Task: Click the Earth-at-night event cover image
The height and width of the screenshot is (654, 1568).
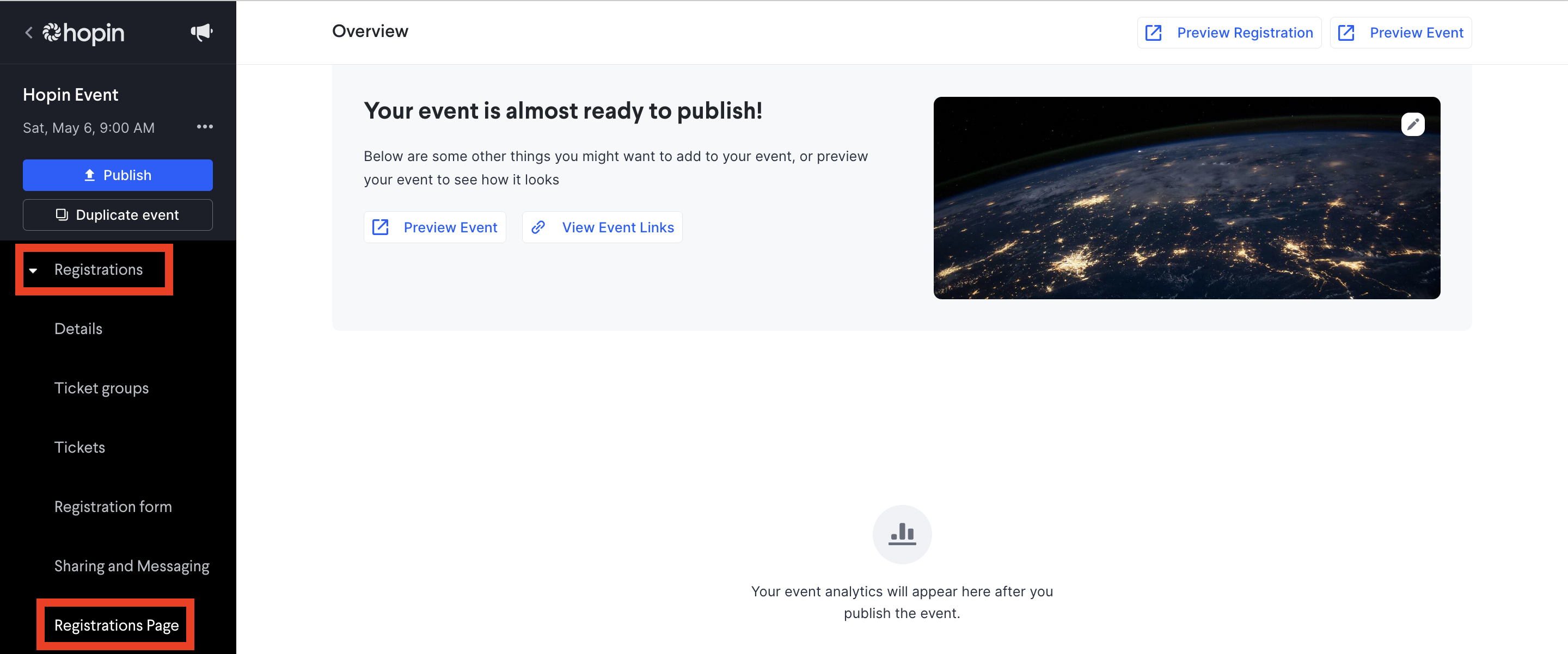Action: 1186,199
